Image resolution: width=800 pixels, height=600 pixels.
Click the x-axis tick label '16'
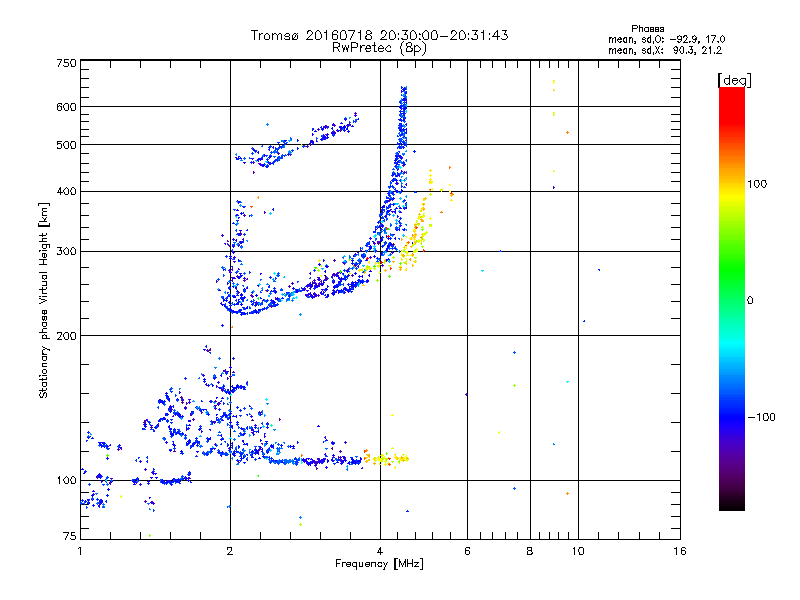[680, 551]
